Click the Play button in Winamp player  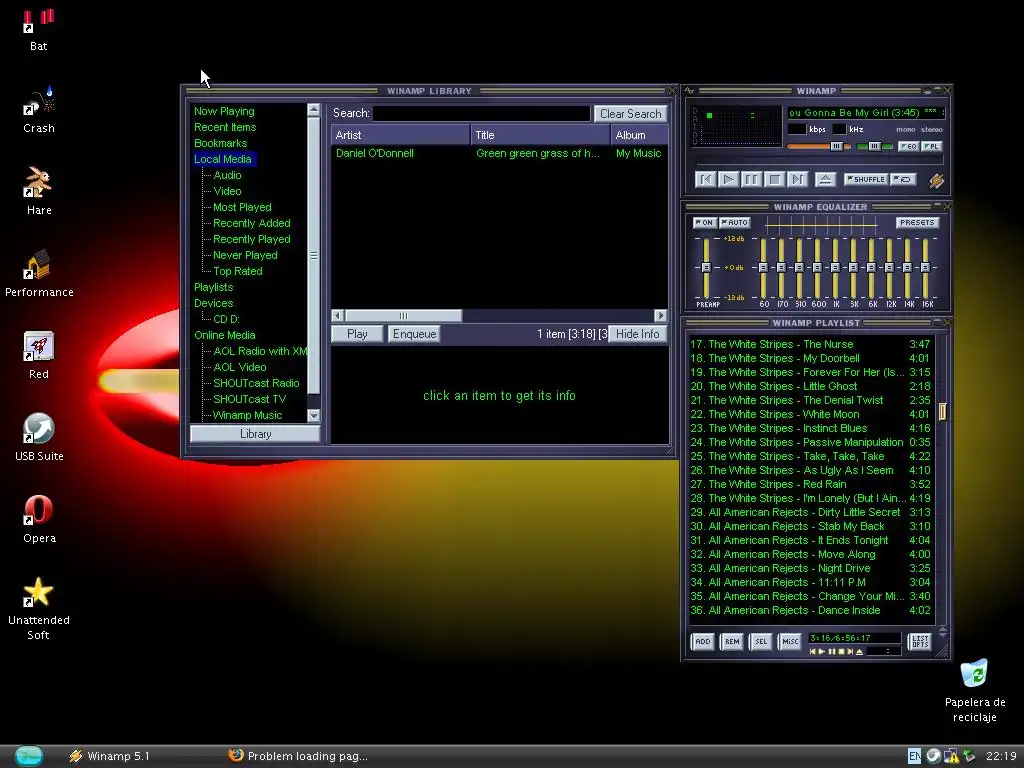[x=729, y=180]
